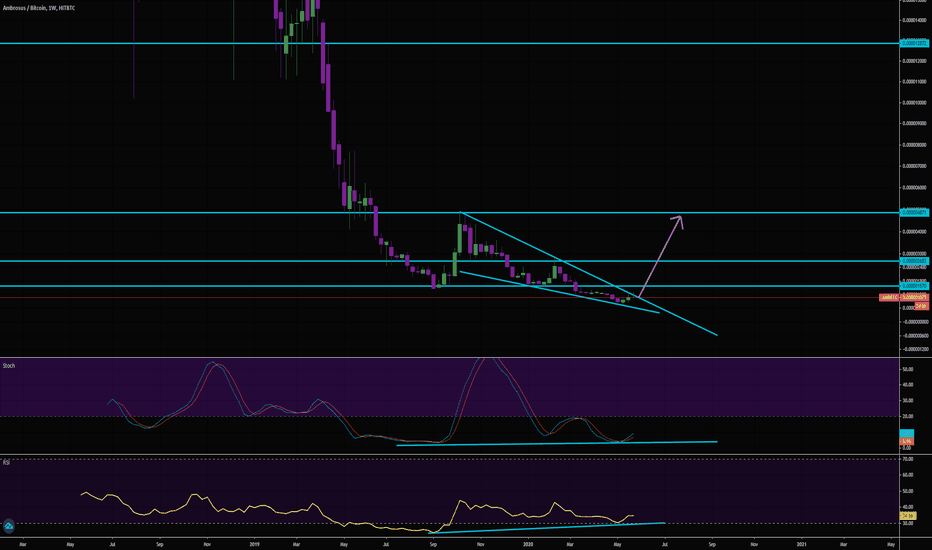Select the RSI indicator label
932x550 pixels.
[x=6, y=462]
